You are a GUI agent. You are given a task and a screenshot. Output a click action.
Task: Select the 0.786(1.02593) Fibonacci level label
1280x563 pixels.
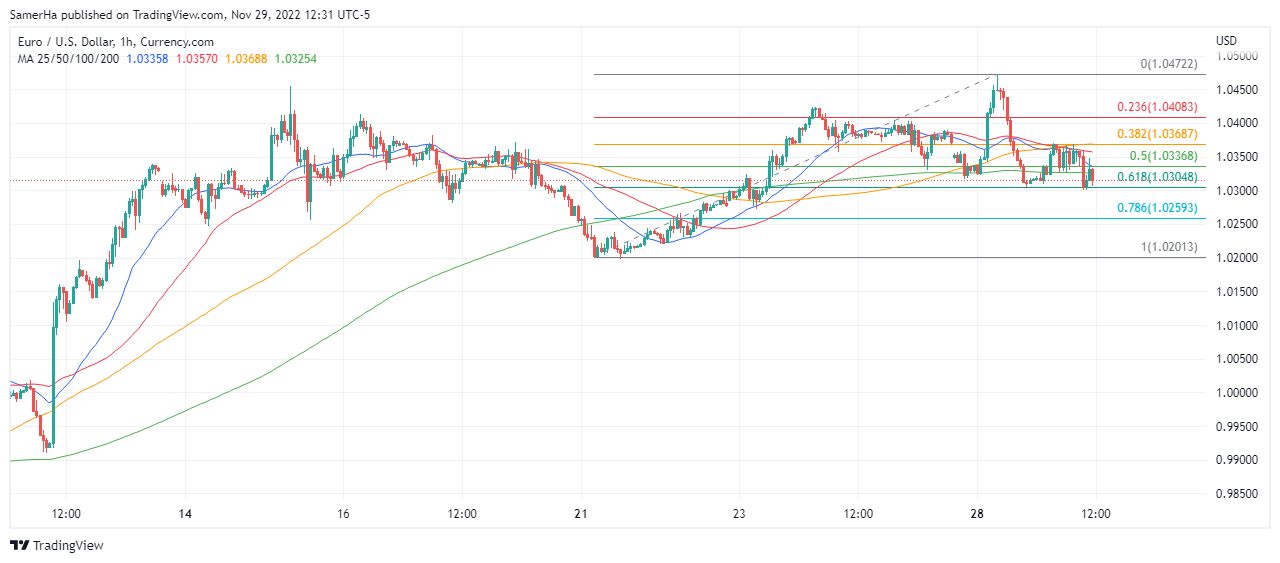(x=1158, y=208)
